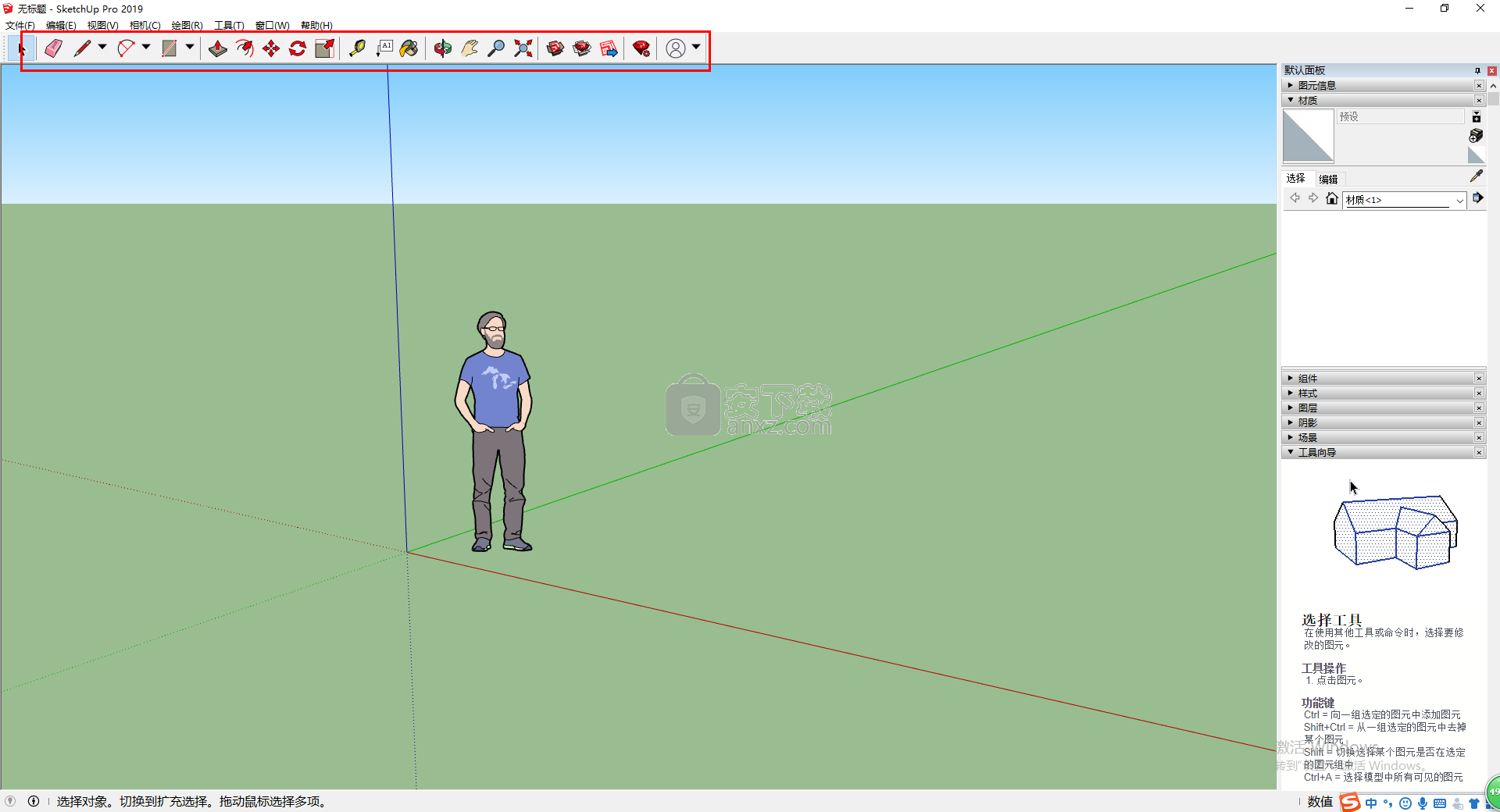Image resolution: width=1500 pixels, height=812 pixels.
Task: Select the Move tool with four arrows
Action: click(x=271, y=48)
